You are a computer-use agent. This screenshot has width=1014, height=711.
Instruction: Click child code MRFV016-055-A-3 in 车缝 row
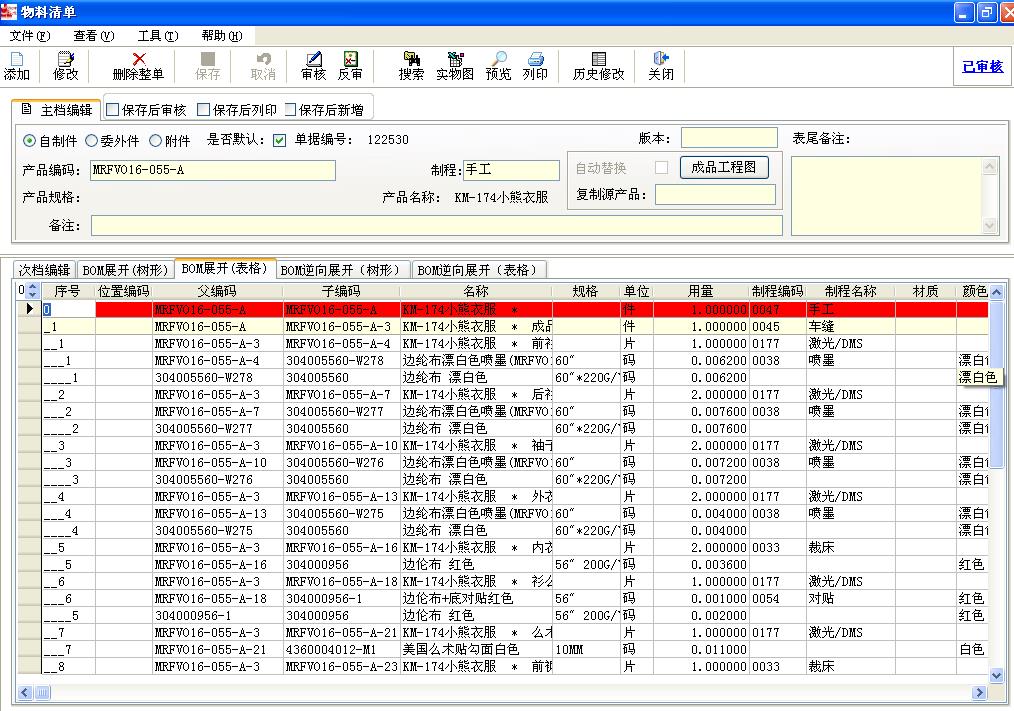(341, 327)
